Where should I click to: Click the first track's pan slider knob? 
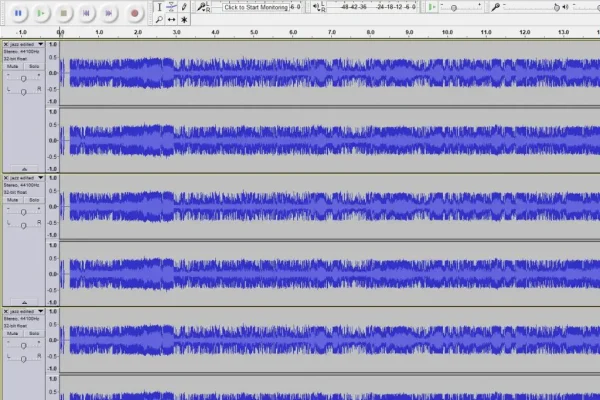tap(23, 92)
